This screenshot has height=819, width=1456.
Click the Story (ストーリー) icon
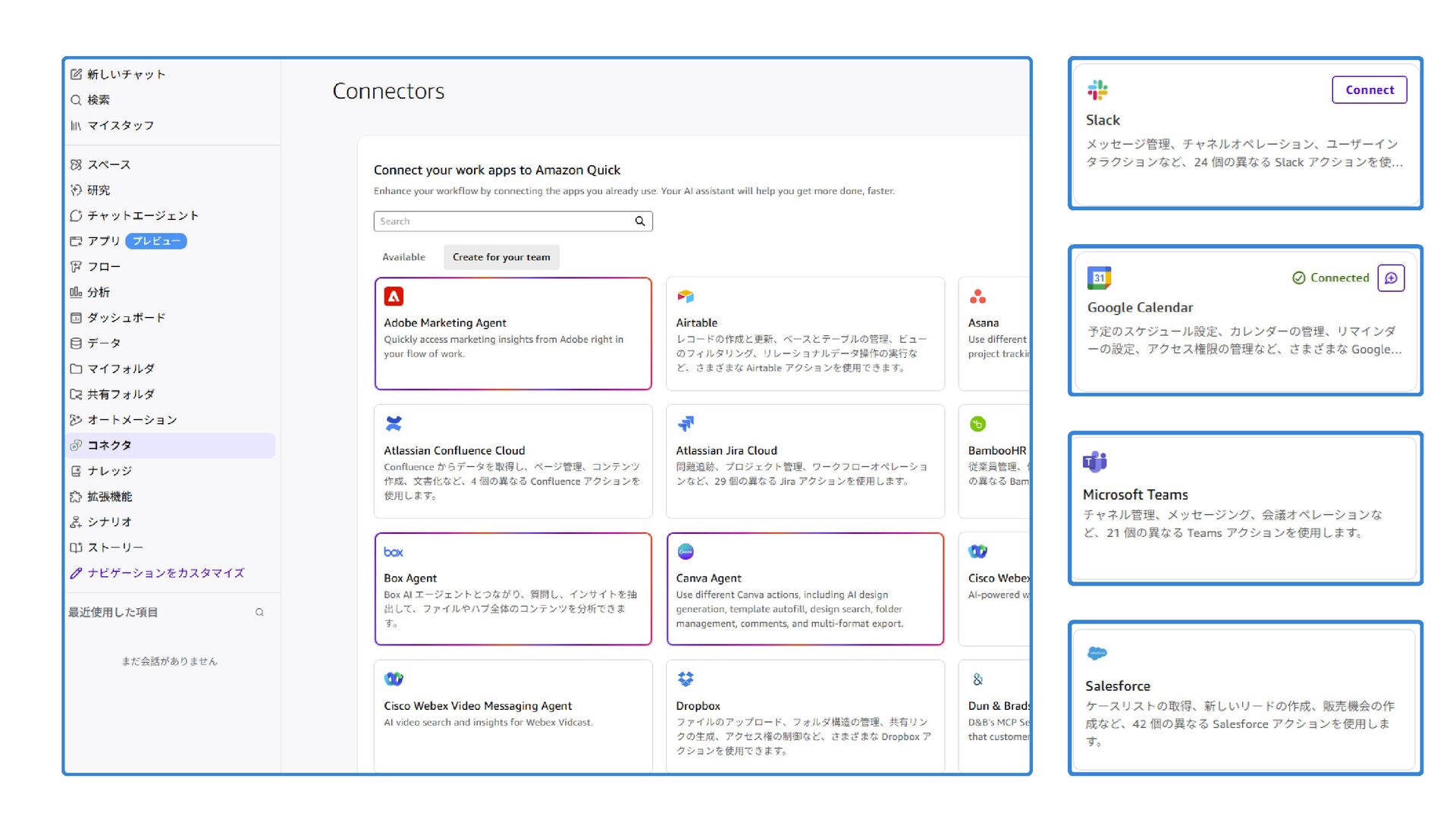[x=76, y=548]
